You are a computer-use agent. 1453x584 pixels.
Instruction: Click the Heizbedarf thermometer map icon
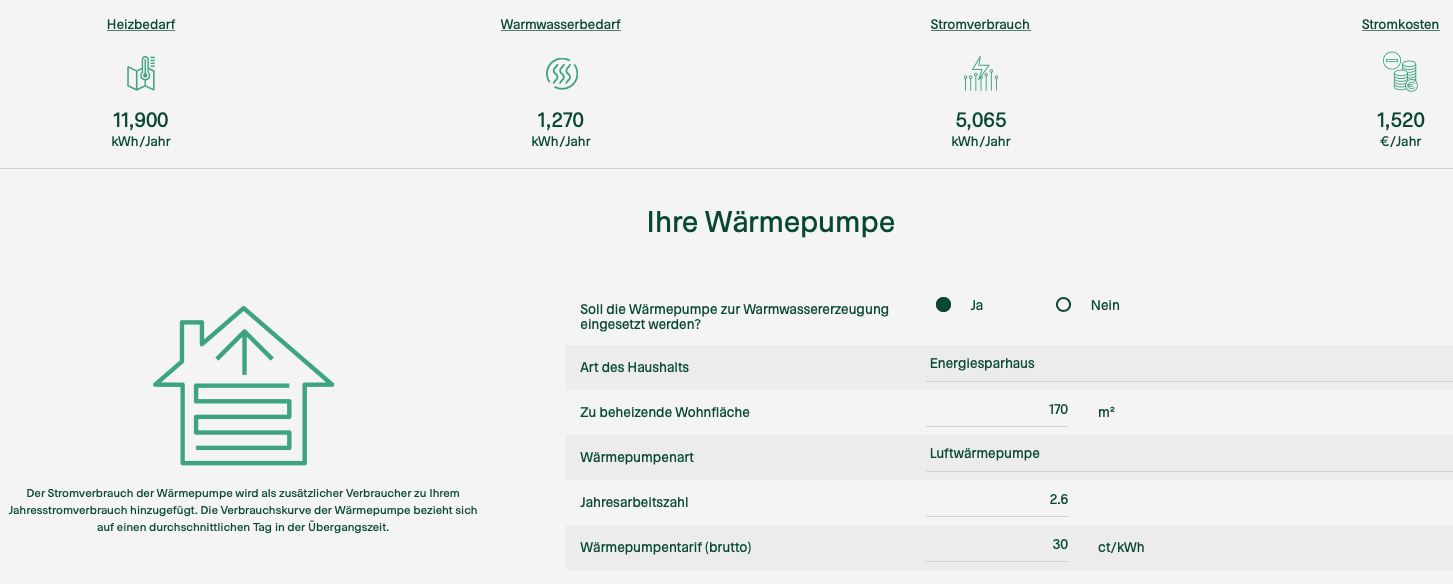(141, 73)
